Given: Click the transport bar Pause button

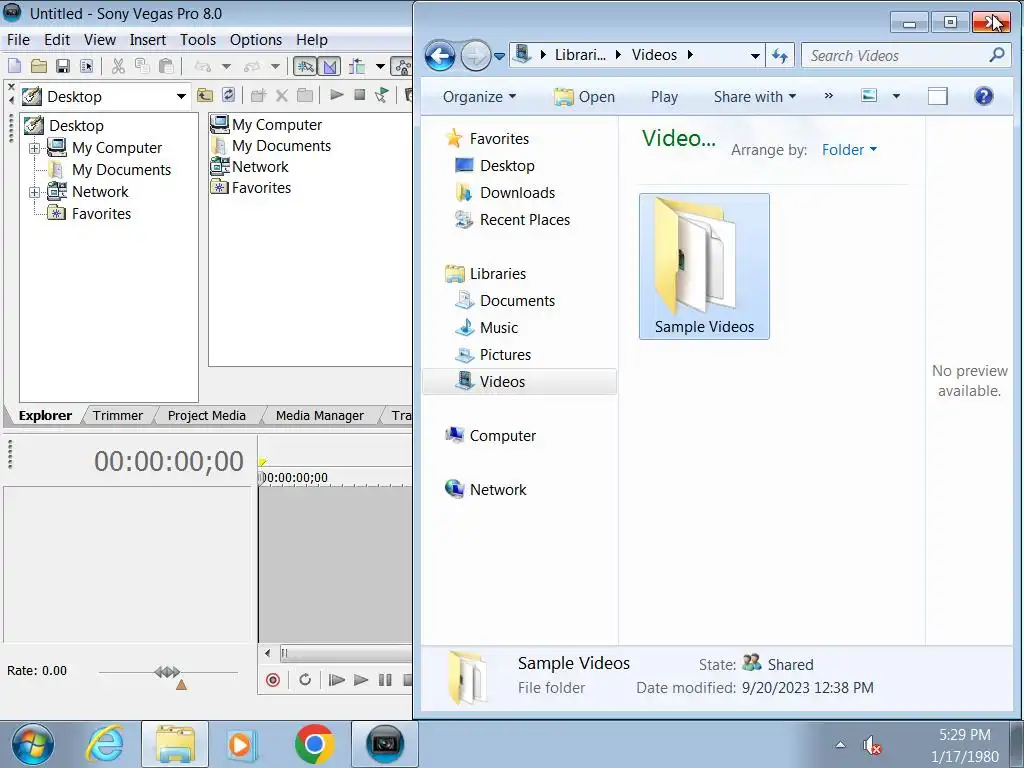Looking at the screenshot, I should (385, 680).
